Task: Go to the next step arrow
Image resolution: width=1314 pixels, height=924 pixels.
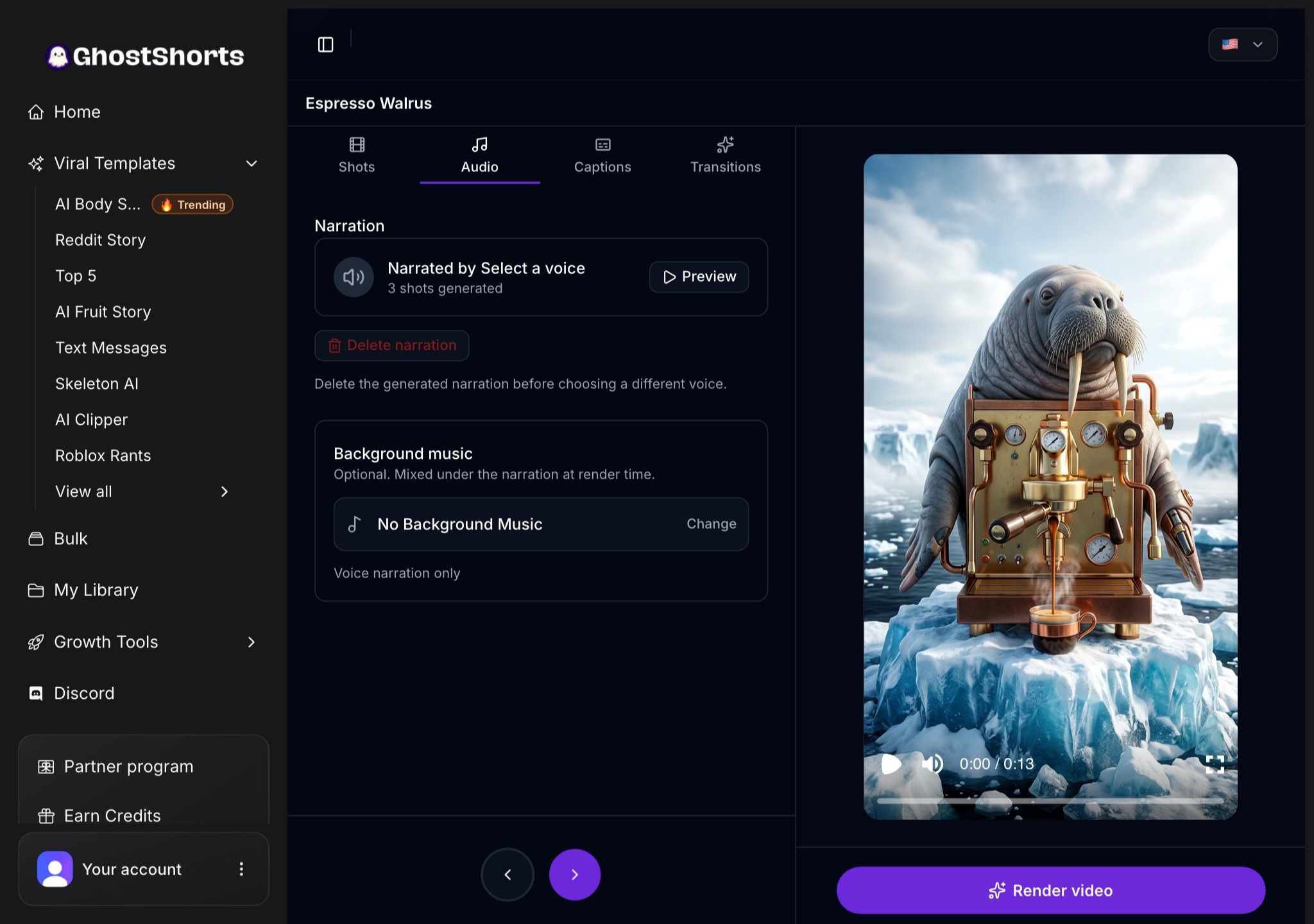Action: point(575,875)
